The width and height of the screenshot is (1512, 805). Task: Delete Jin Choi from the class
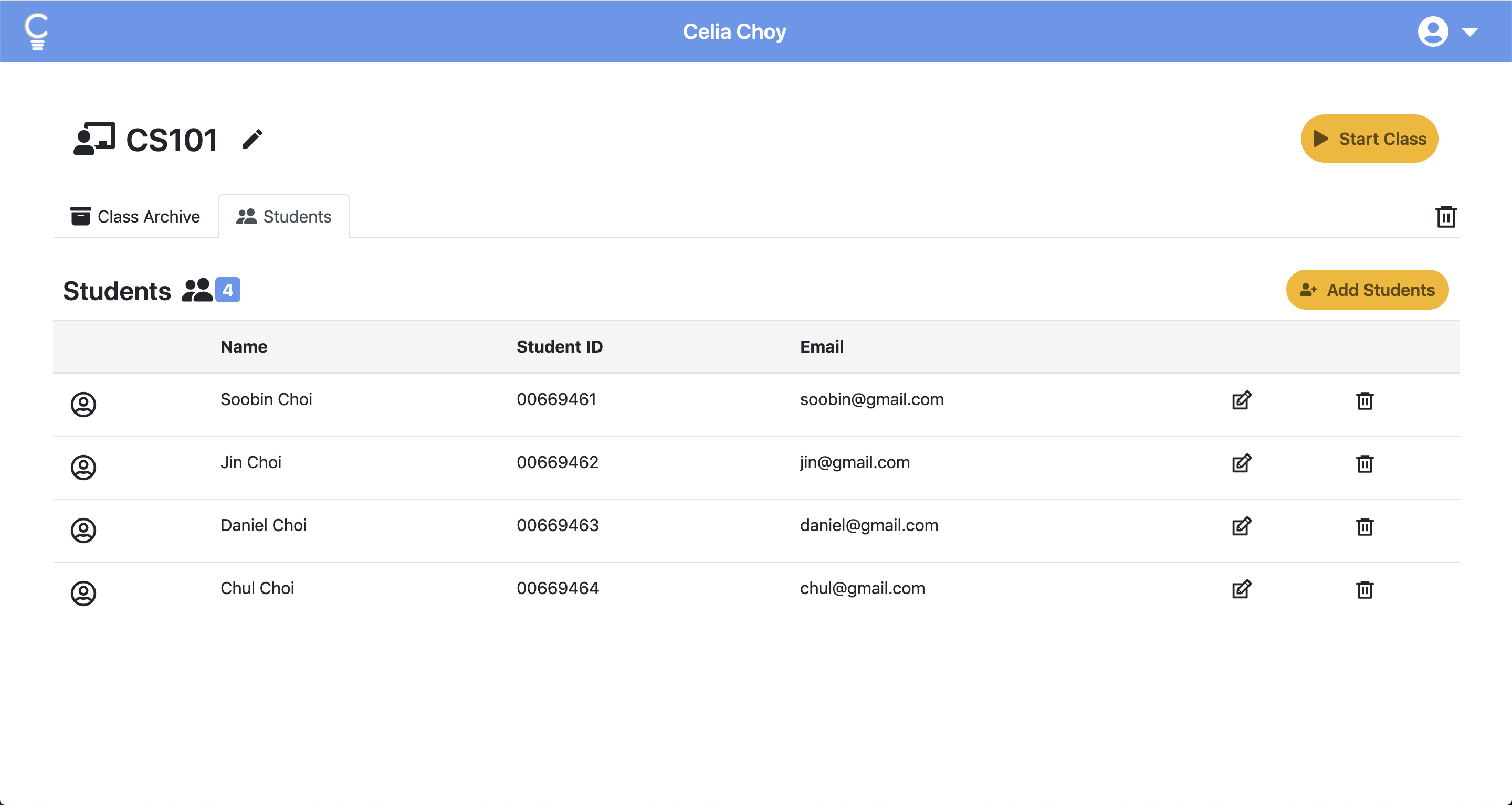coord(1364,463)
